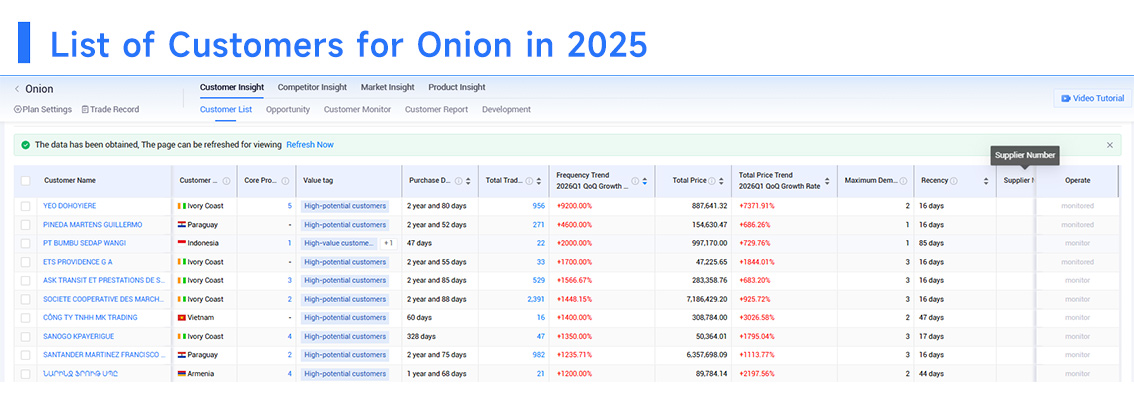Screen dimensions: 1134x413
Task: Check the ASK TRANSIT ET PRESTATIONS row checkbox
Action: (26, 281)
